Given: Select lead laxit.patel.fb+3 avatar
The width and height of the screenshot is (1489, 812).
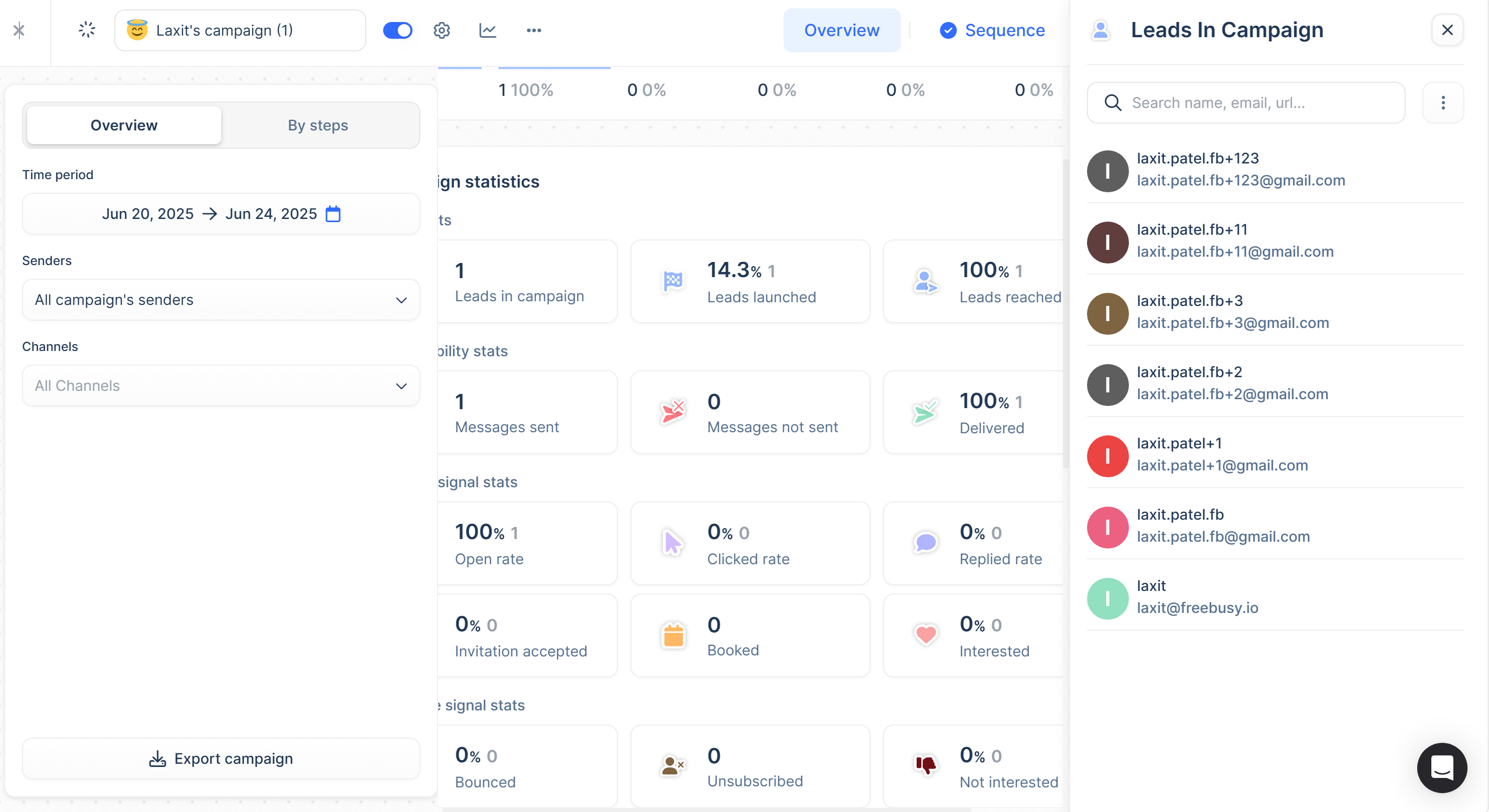Looking at the screenshot, I should click(1107, 314).
